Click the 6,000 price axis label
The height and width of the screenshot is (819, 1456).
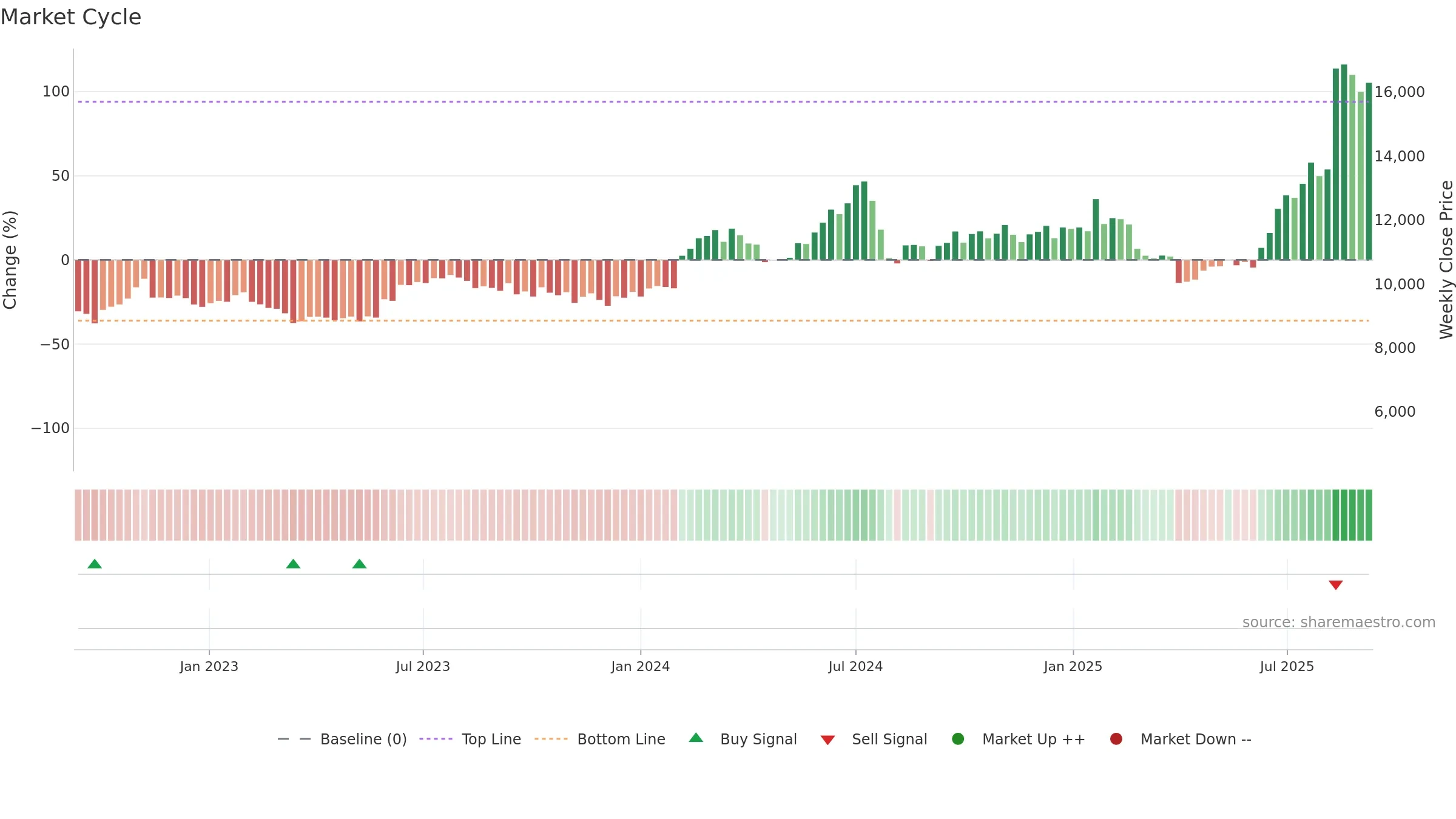pos(1395,411)
